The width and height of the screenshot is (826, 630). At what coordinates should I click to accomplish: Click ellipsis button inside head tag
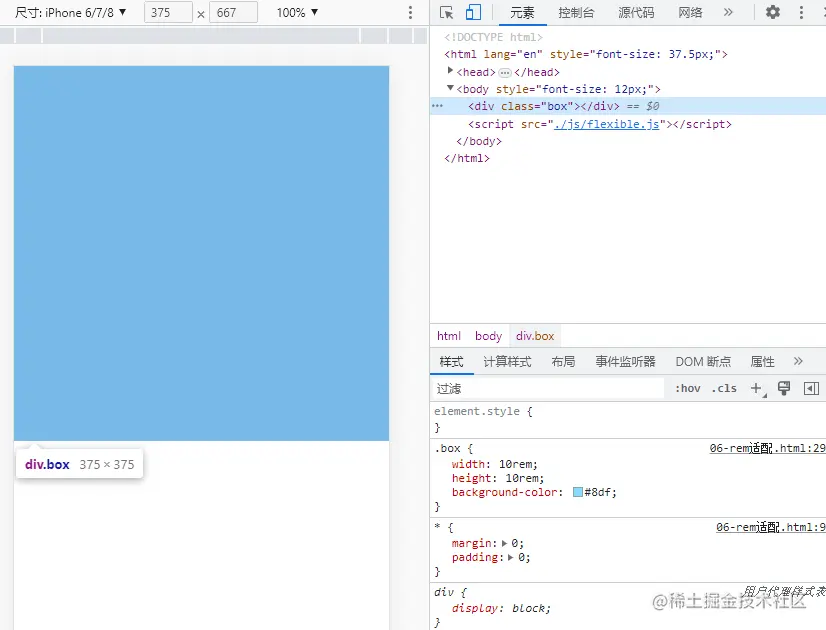(505, 72)
